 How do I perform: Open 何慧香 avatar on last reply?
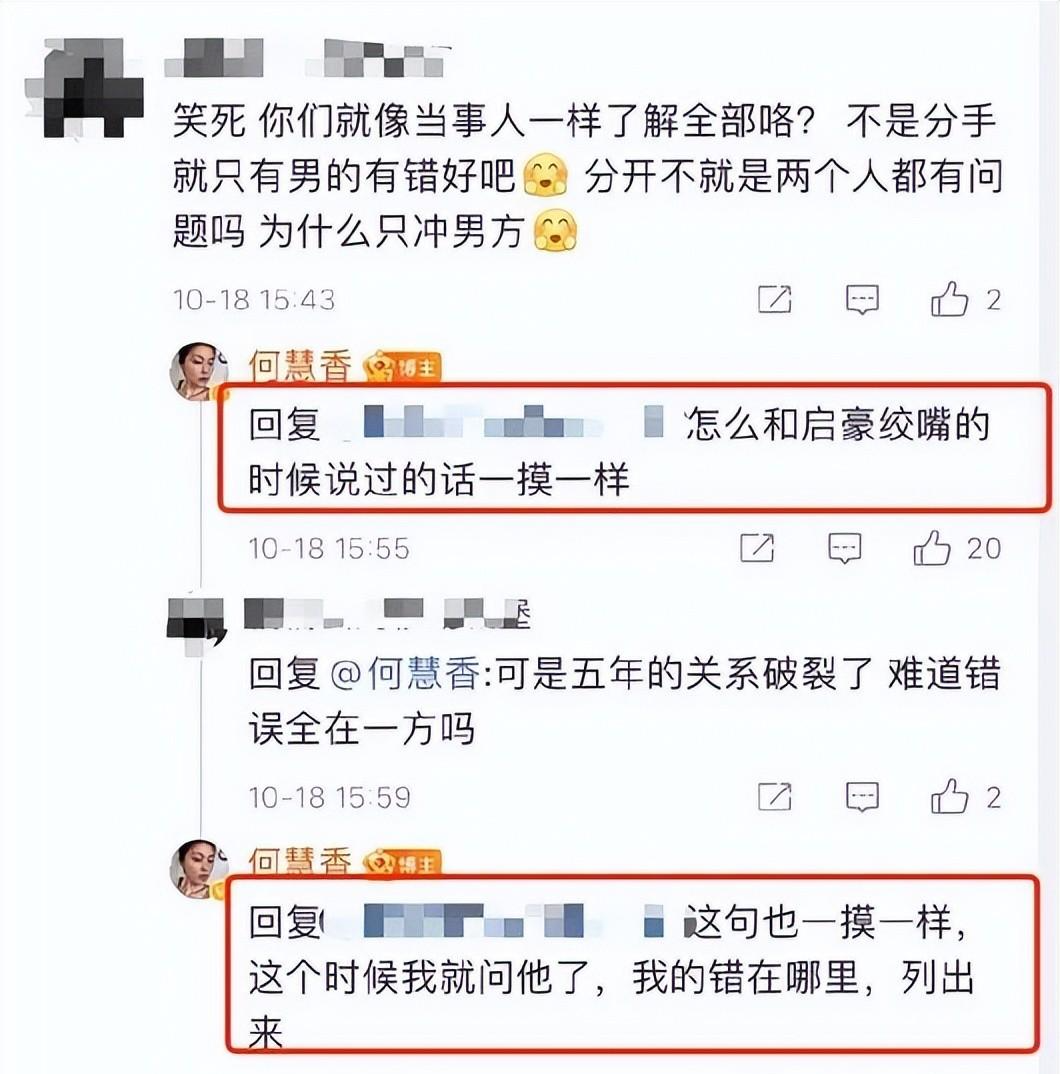tap(199, 869)
